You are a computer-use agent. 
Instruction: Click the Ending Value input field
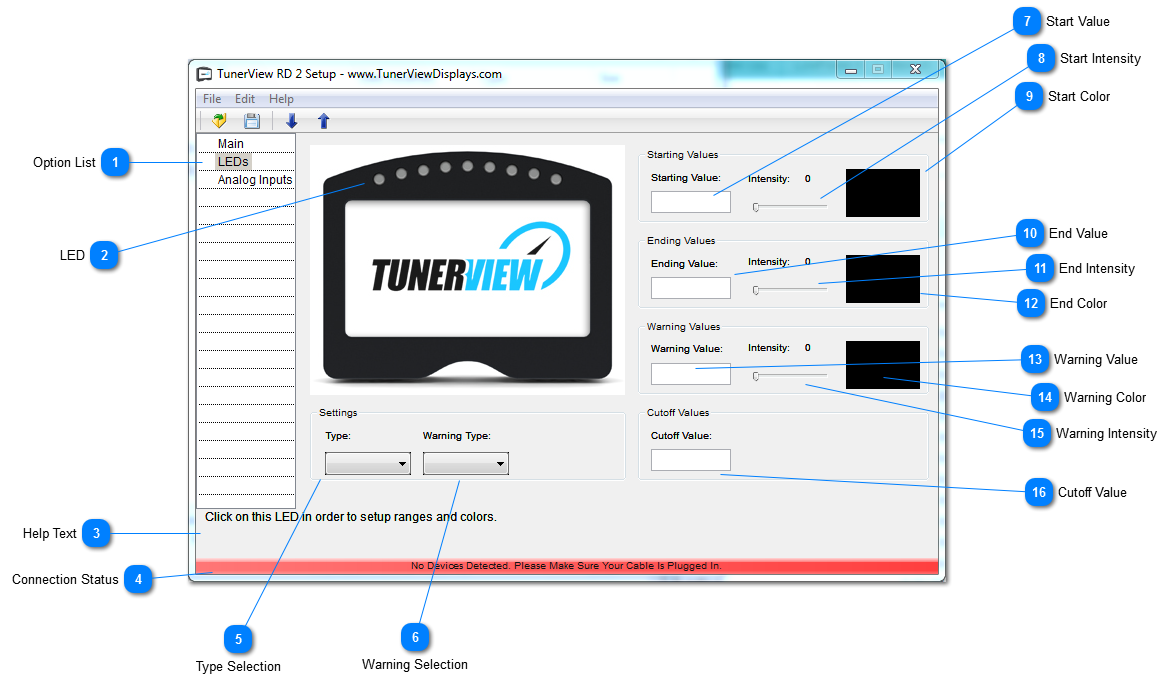pyautogui.click(x=690, y=288)
